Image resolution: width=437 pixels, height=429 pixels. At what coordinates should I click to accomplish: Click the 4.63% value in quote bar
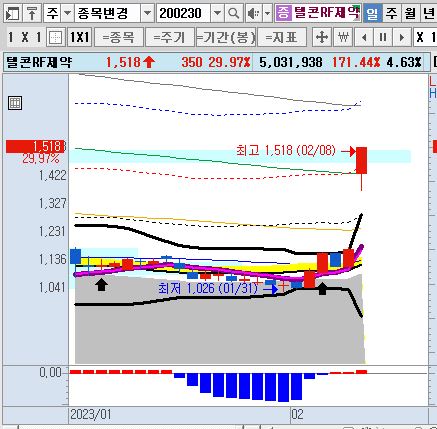click(404, 62)
